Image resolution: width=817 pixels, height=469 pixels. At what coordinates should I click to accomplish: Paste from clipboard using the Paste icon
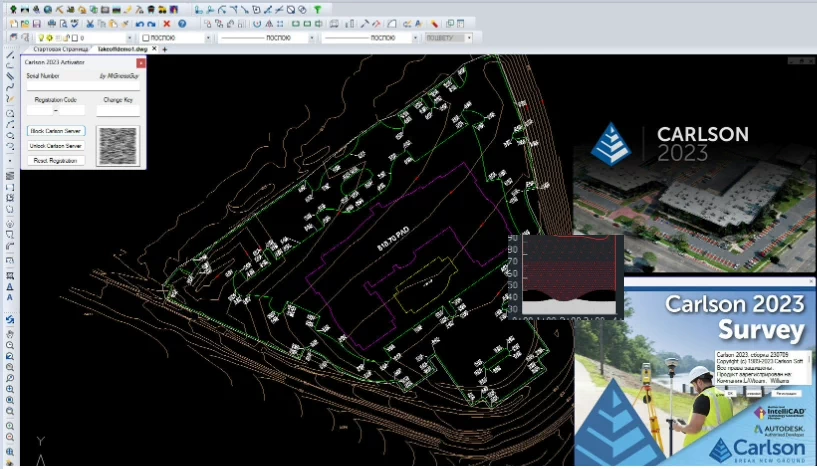pos(113,23)
